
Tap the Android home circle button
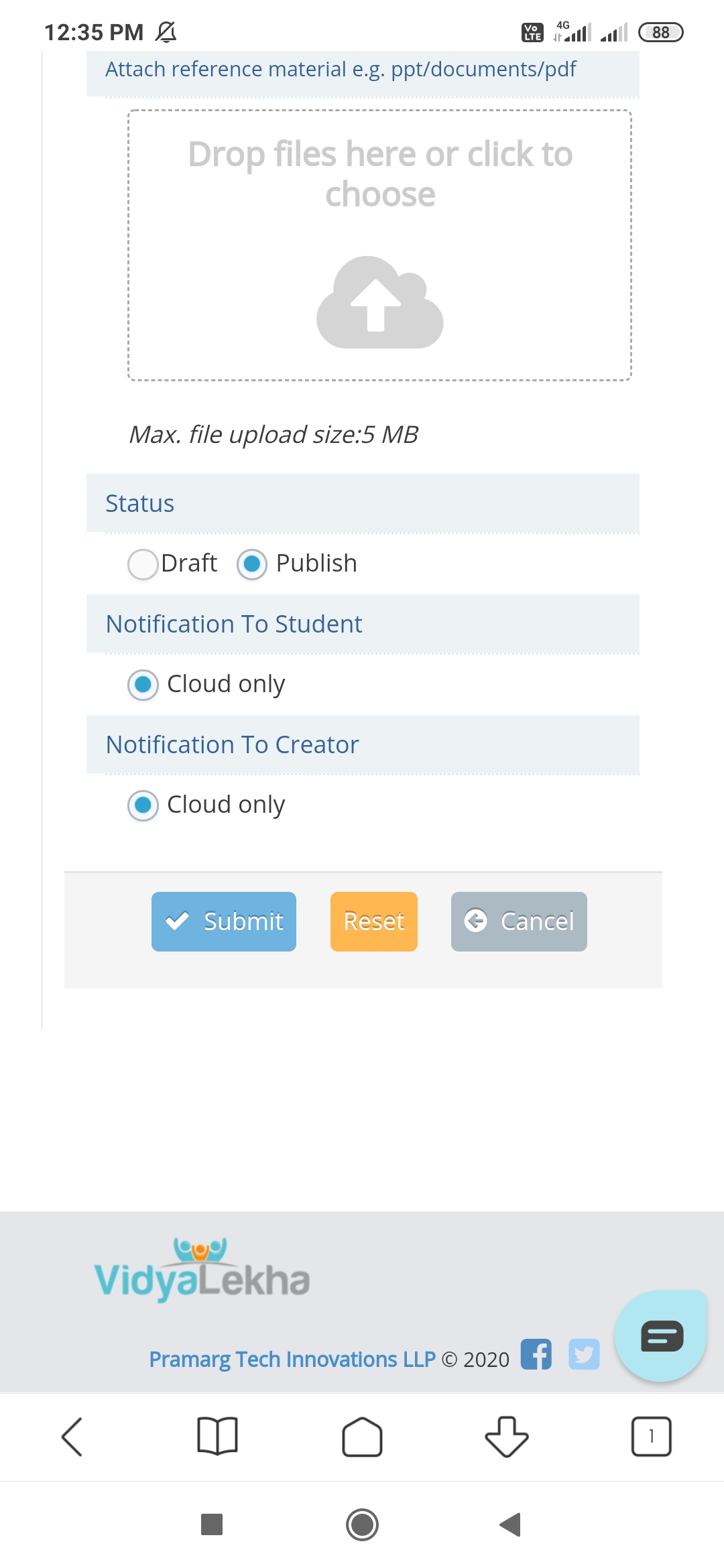[x=362, y=1524]
